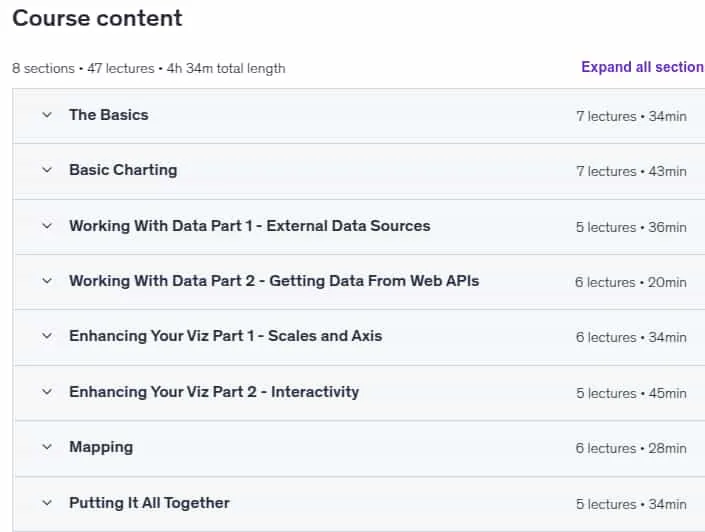
Task: Select Working With Data Part 1 title
Action: (250, 226)
